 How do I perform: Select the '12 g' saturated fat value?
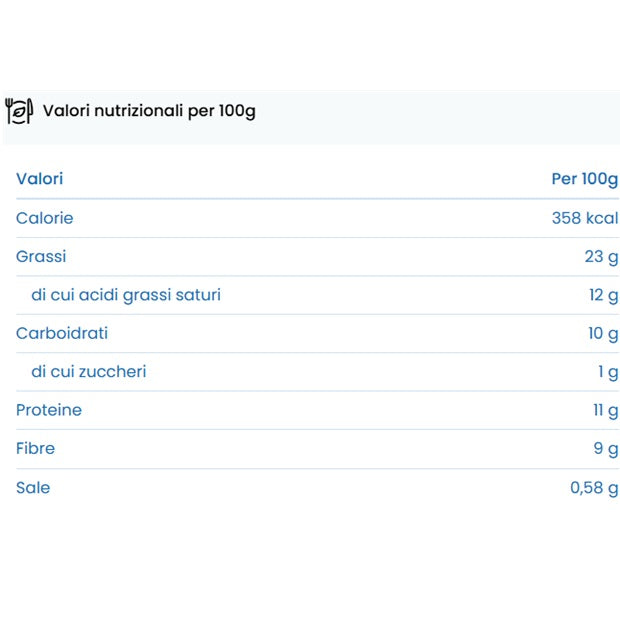(603, 295)
